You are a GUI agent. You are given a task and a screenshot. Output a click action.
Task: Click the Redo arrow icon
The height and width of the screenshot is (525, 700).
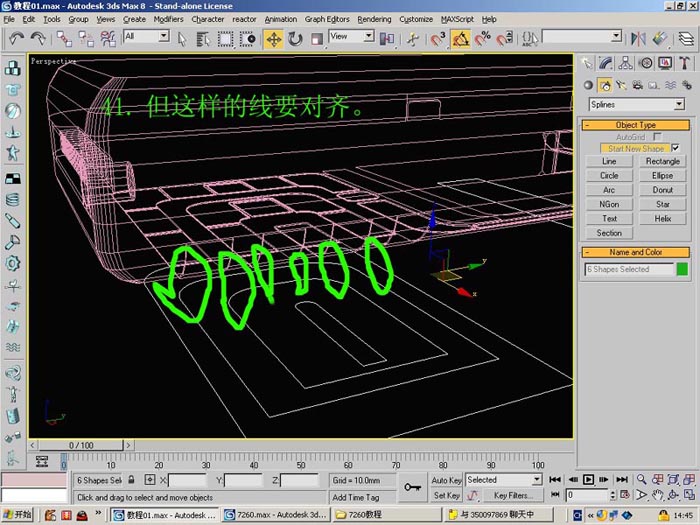pyautogui.click(x=38, y=39)
